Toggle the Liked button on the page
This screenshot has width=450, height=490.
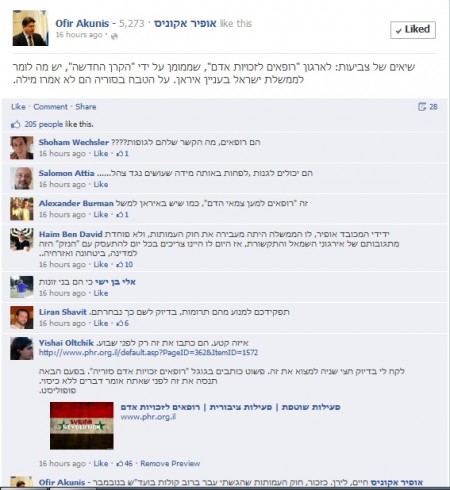click(413, 30)
